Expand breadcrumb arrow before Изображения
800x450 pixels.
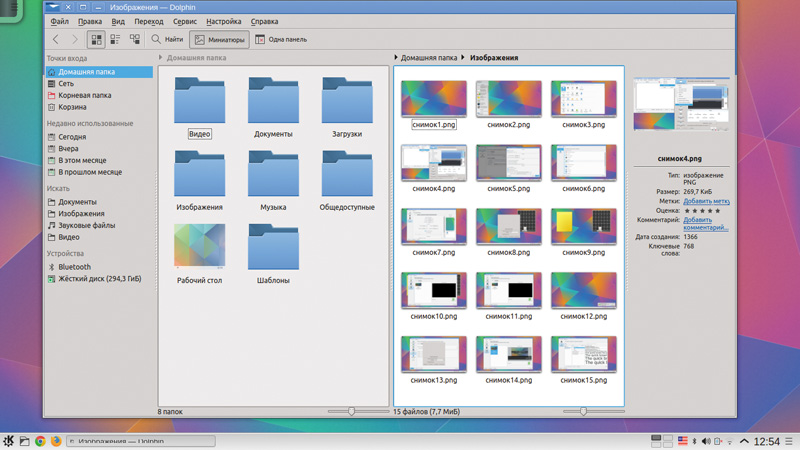coord(463,58)
